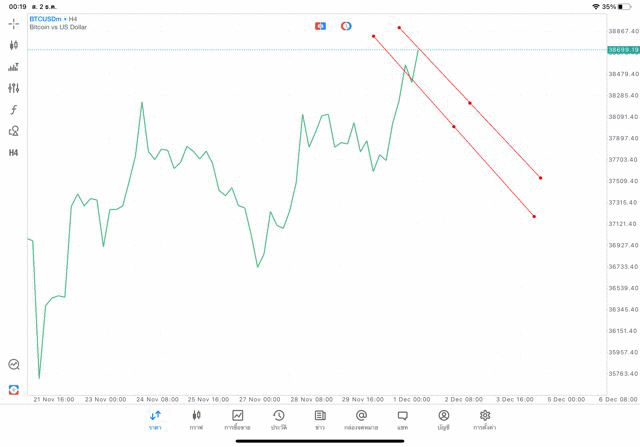The height and width of the screenshot is (447, 640).
Task: Click the magnifier trend icon at lower left
Action: pyautogui.click(x=14, y=365)
